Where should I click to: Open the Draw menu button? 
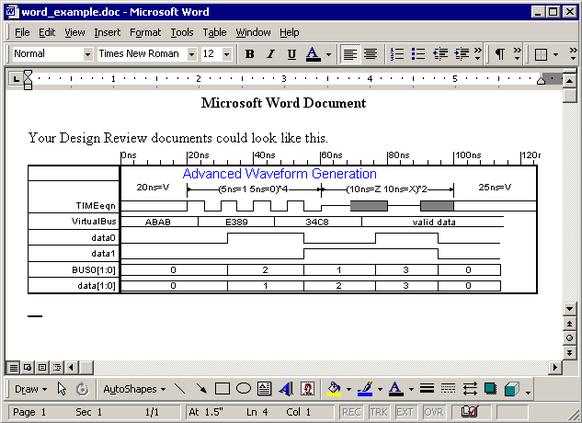tap(30, 389)
